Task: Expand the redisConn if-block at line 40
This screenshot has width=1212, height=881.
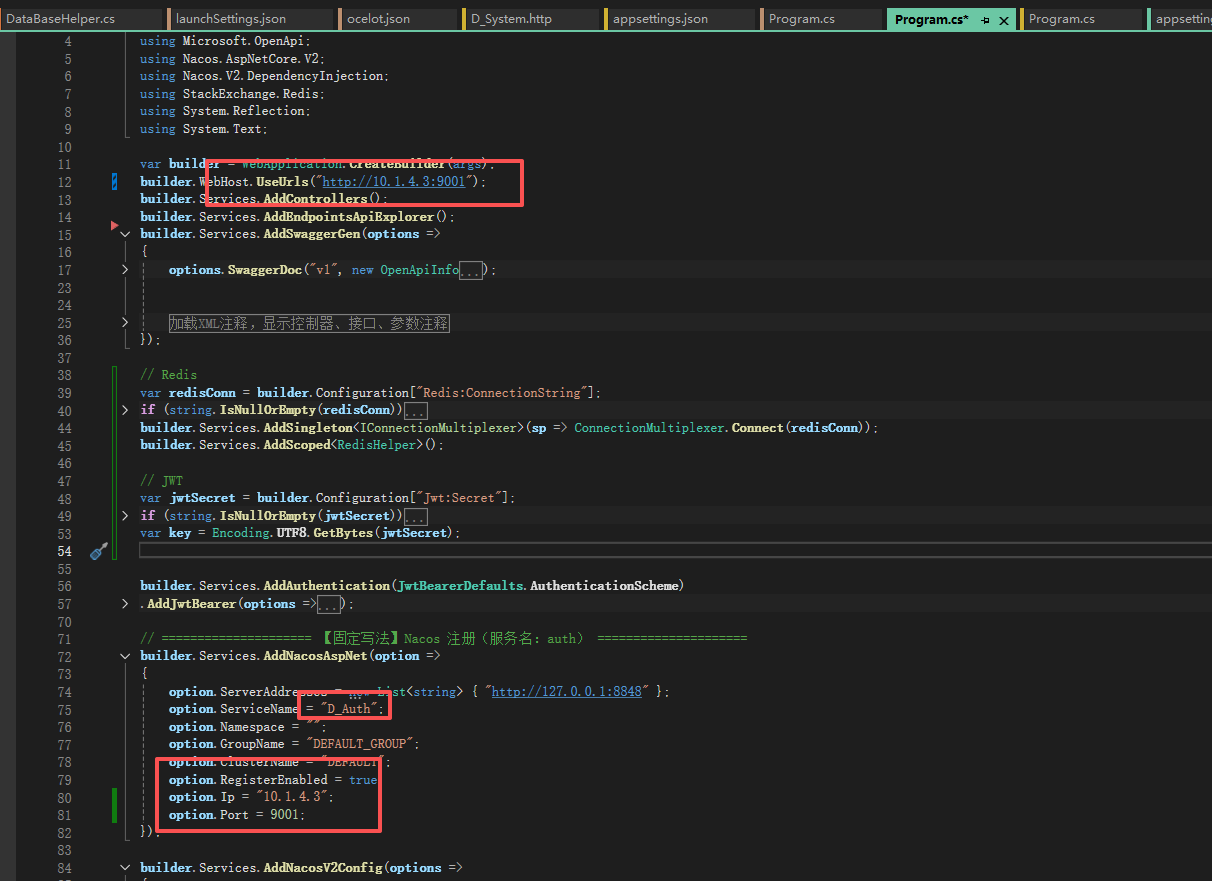Action: click(x=125, y=410)
